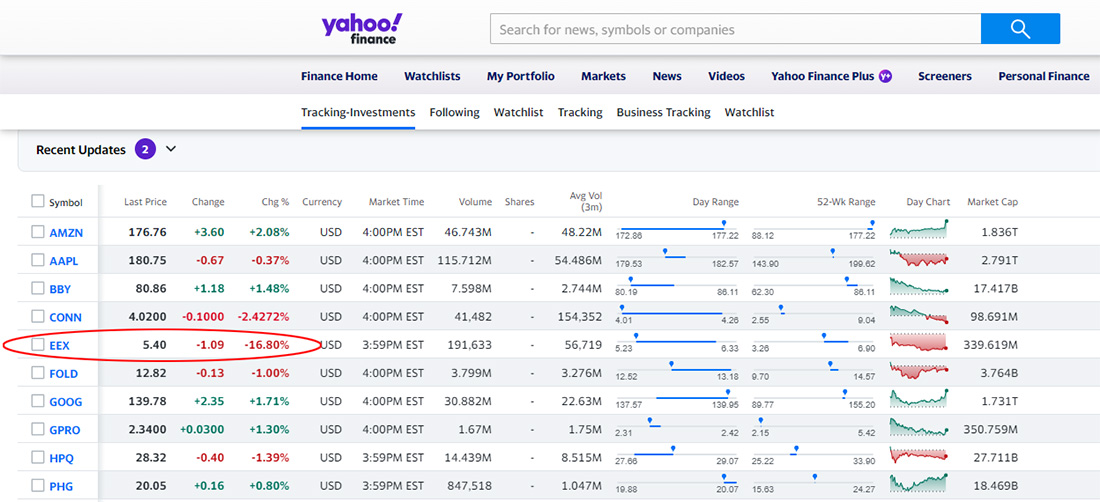Click the AAPL market cap 2.791T
This screenshot has width=1100, height=502.
999,261
